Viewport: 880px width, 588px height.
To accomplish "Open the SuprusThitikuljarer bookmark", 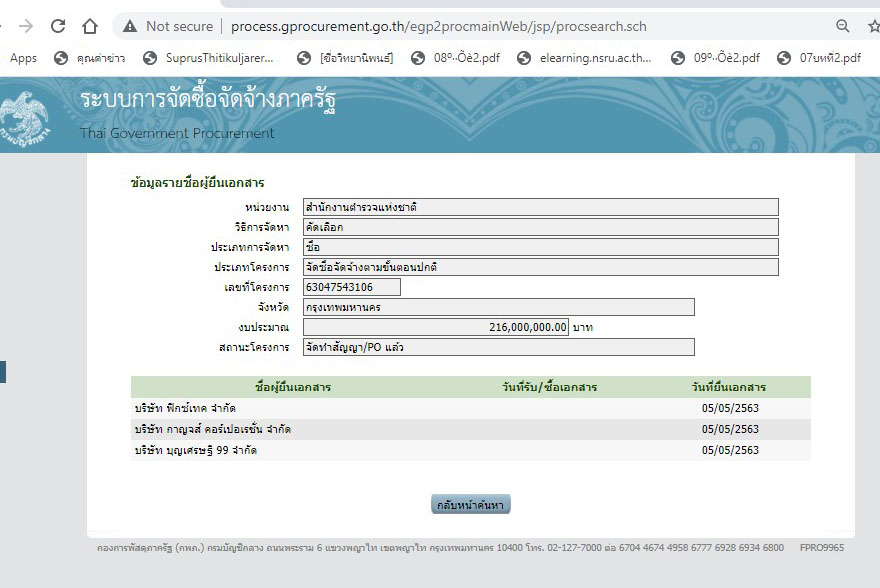I will point(208,58).
